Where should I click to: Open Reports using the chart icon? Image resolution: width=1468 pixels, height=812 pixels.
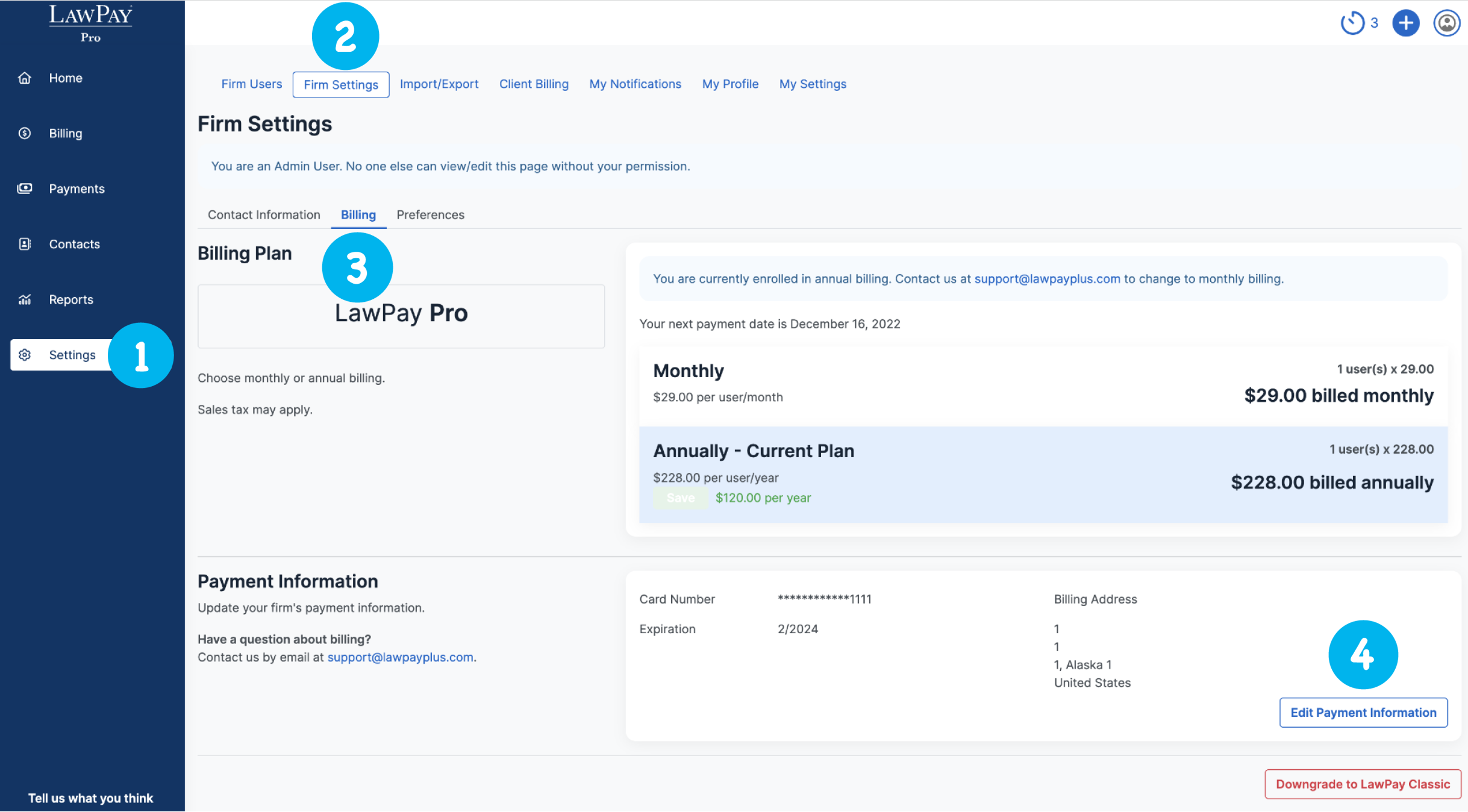25,299
